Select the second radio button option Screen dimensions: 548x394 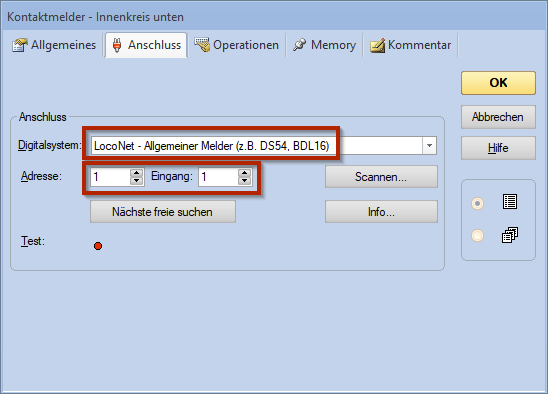pyautogui.click(x=477, y=235)
